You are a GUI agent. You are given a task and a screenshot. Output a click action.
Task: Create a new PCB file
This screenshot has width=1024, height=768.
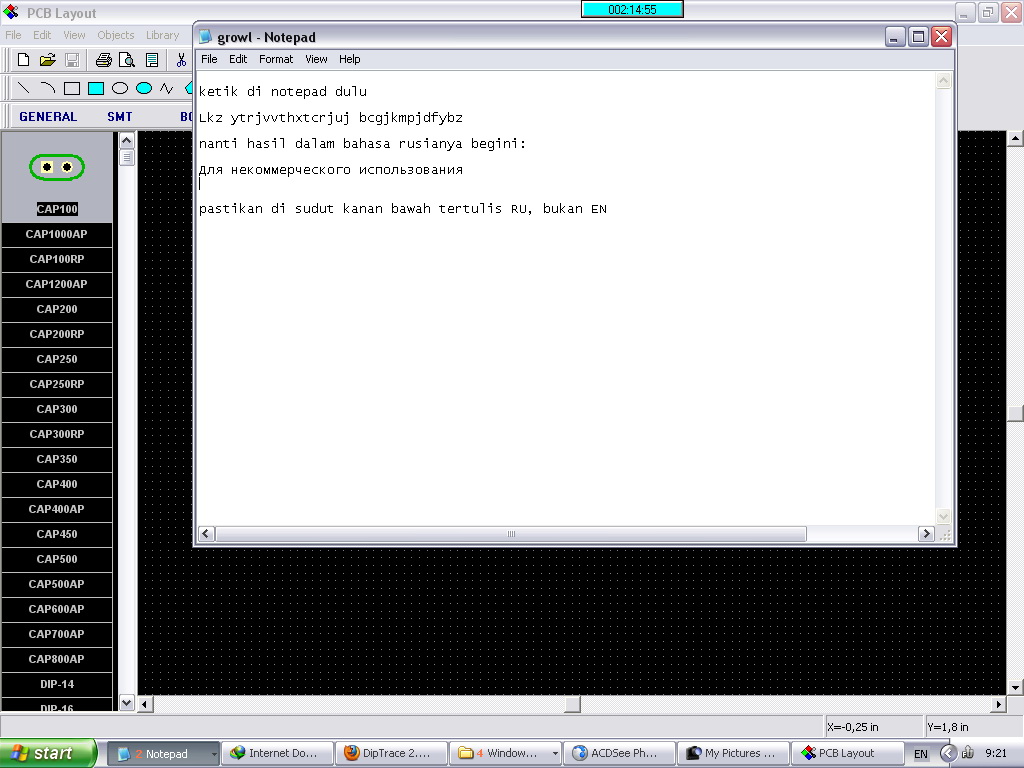coord(22,60)
